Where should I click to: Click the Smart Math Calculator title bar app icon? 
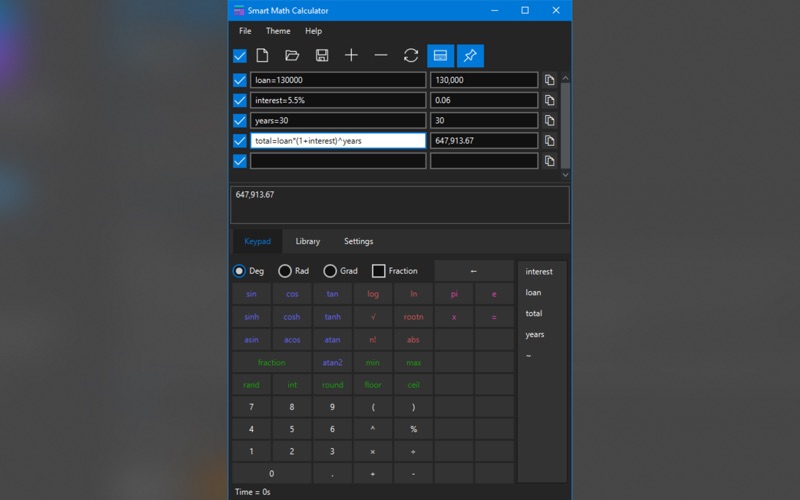pyautogui.click(x=239, y=10)
